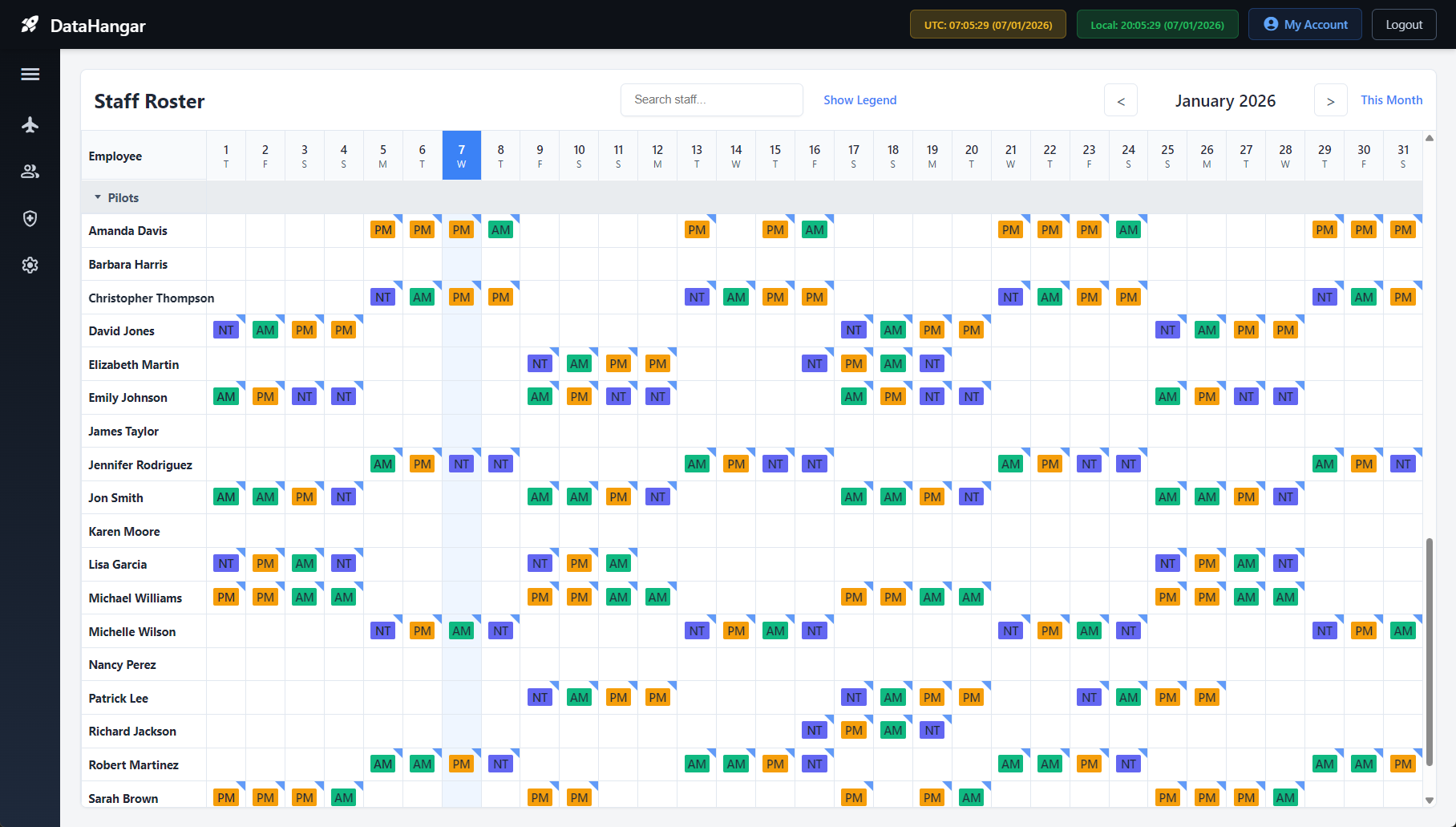Advance to next month arrow
This screenshot has height=827, width=1456.
1330,101
